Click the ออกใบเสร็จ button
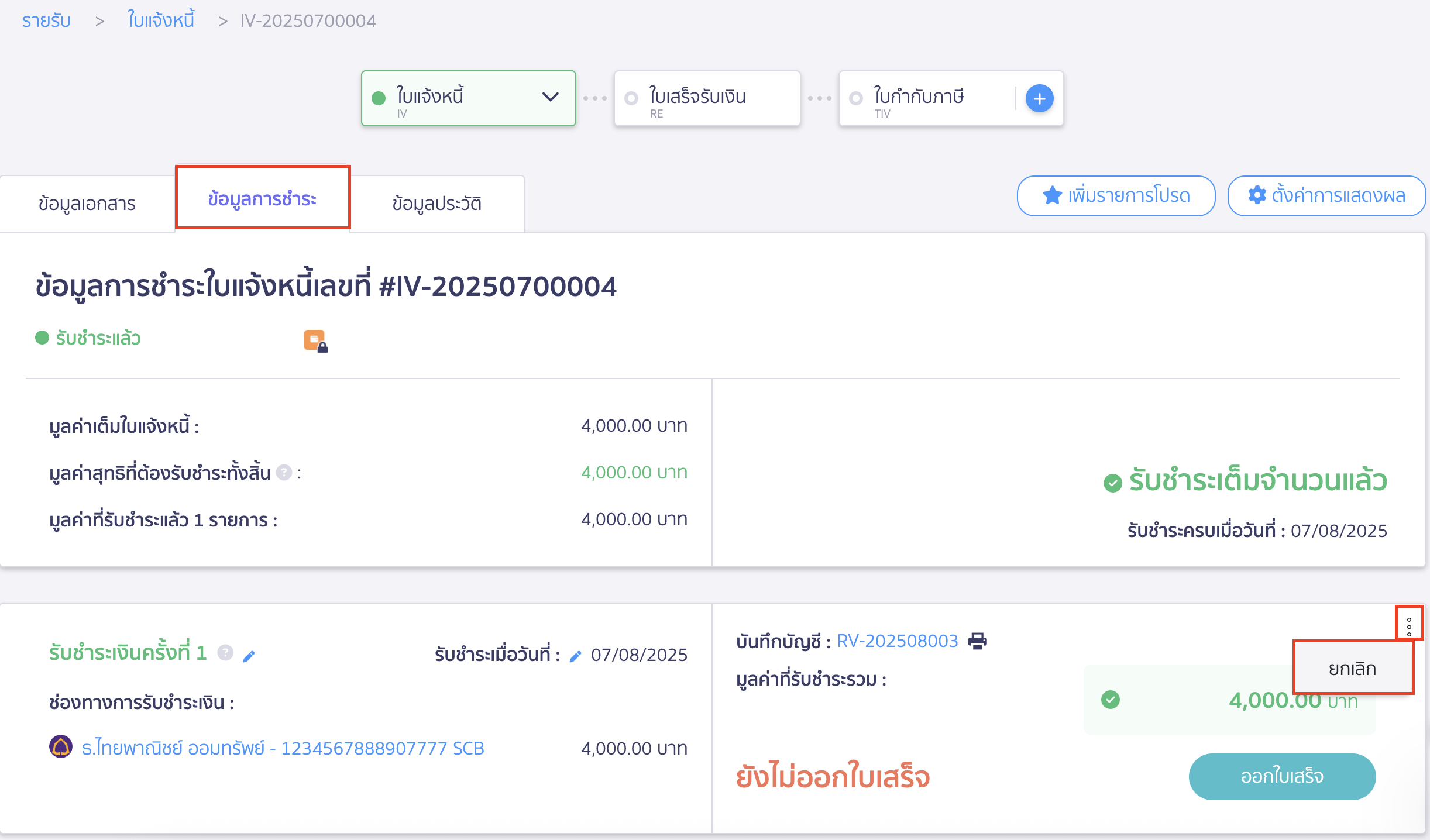Screen dimensions: 1430x840 tap(1282, 776)
